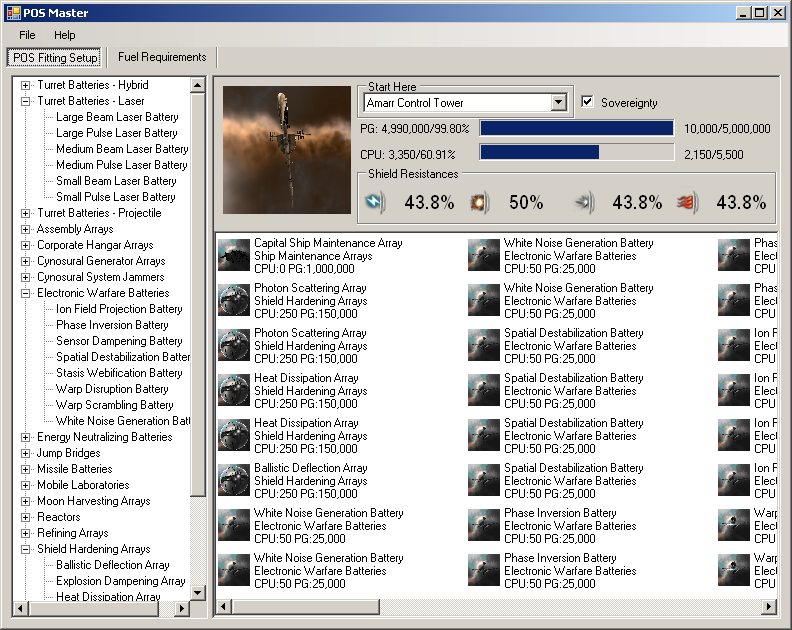This screenshot has height=630, width=792.
Task: Click the 10,000/5,000,000 PG remaining text
Action: (x=727, y=129)
